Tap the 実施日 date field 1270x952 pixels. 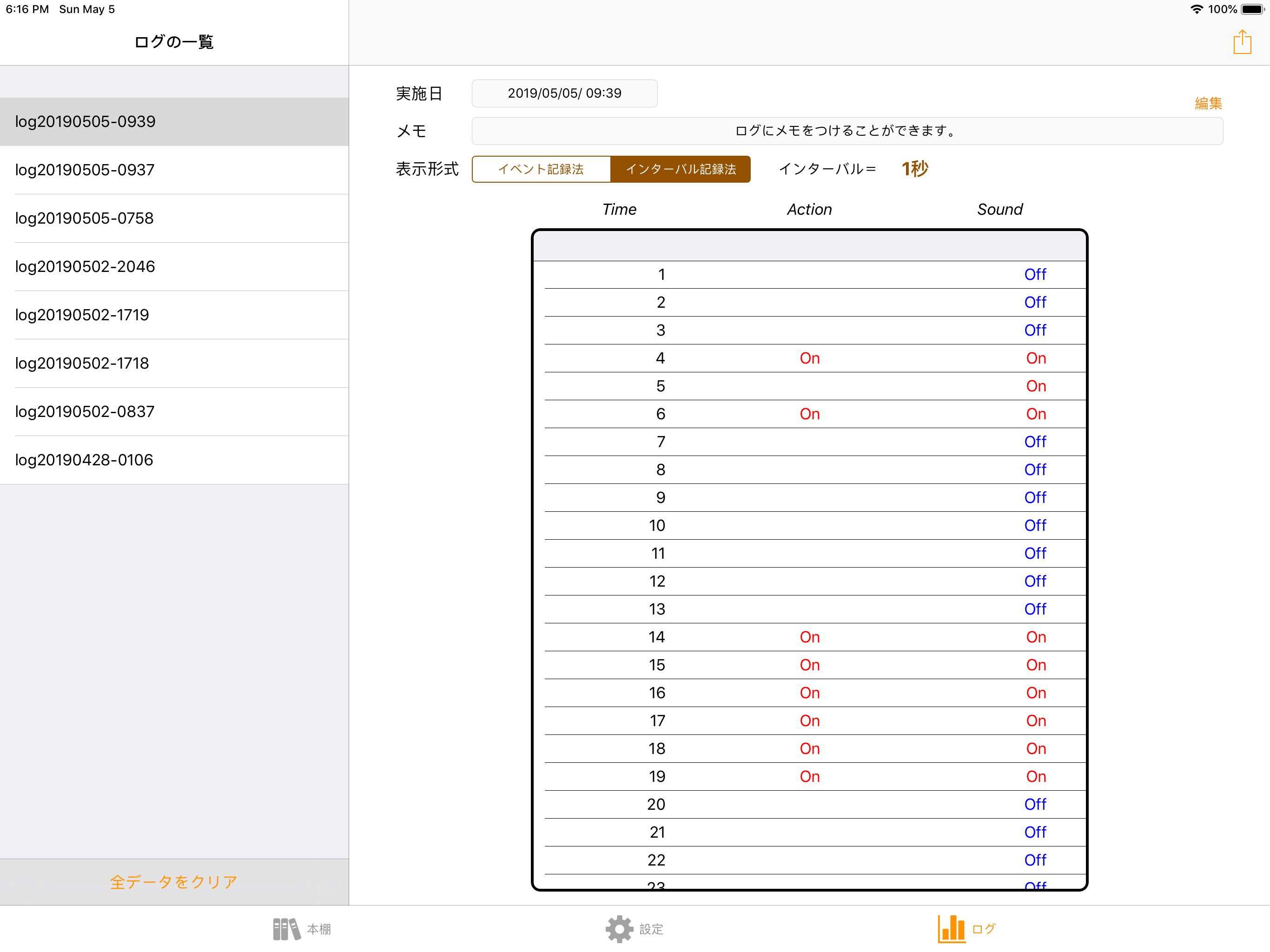tap(564, 93)
